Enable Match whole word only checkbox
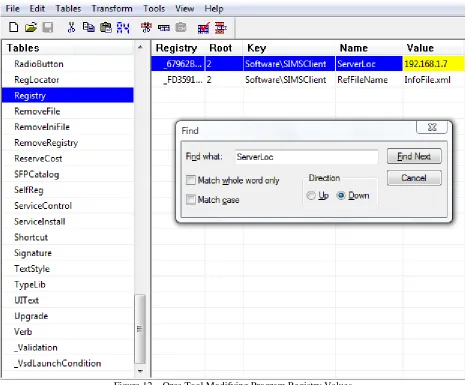This screenshot has height=385, width=468. pyautogui.click(x=191, y=180)
